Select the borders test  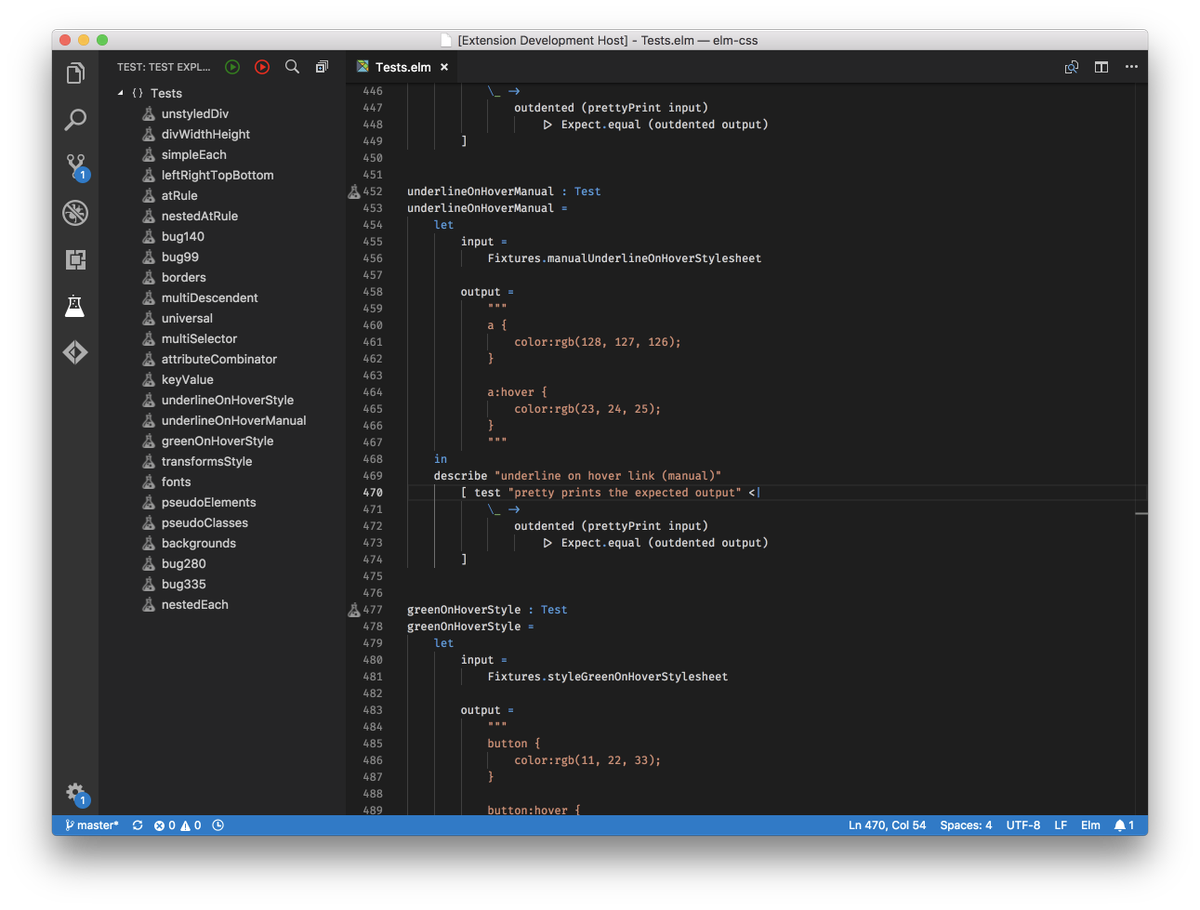click(183, 277)
